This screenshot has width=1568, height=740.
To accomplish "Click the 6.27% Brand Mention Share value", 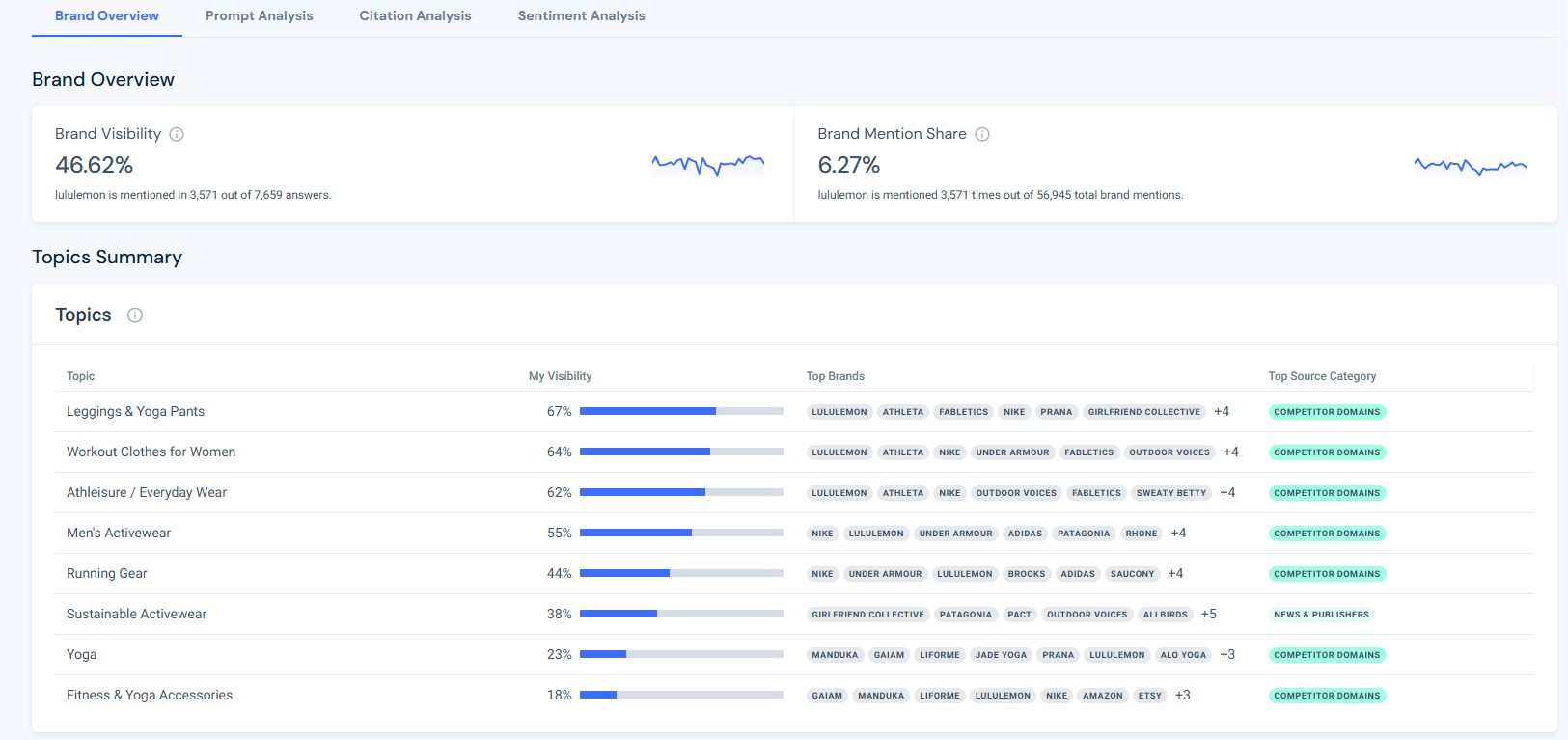I will pyautogui.click(x=849, y=165).
